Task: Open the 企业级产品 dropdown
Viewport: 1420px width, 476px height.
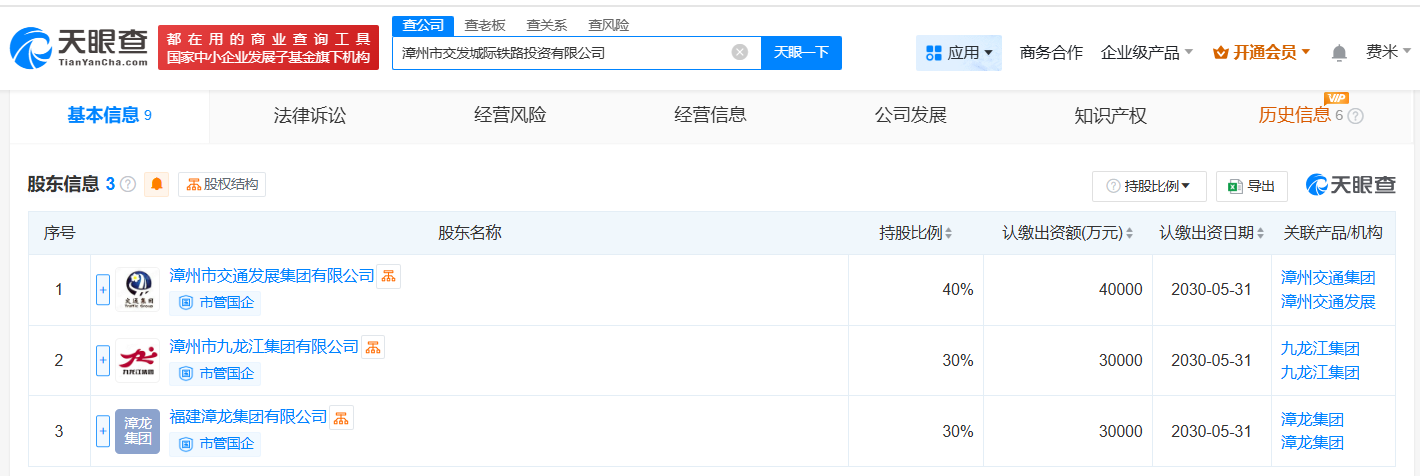Action: (1146, 53)
